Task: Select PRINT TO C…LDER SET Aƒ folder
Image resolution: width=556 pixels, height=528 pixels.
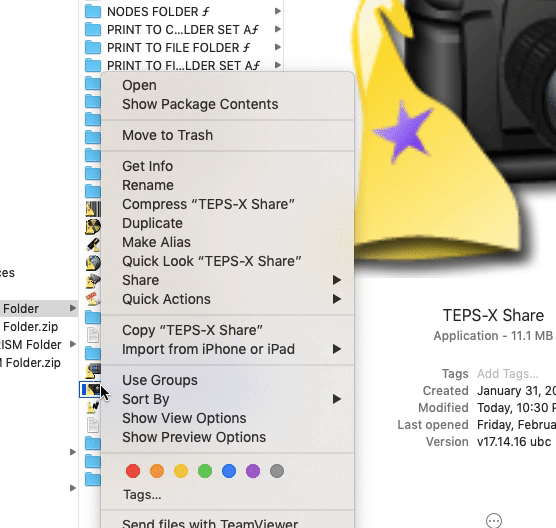Action: pyautogui.click(x=183, y=30)
